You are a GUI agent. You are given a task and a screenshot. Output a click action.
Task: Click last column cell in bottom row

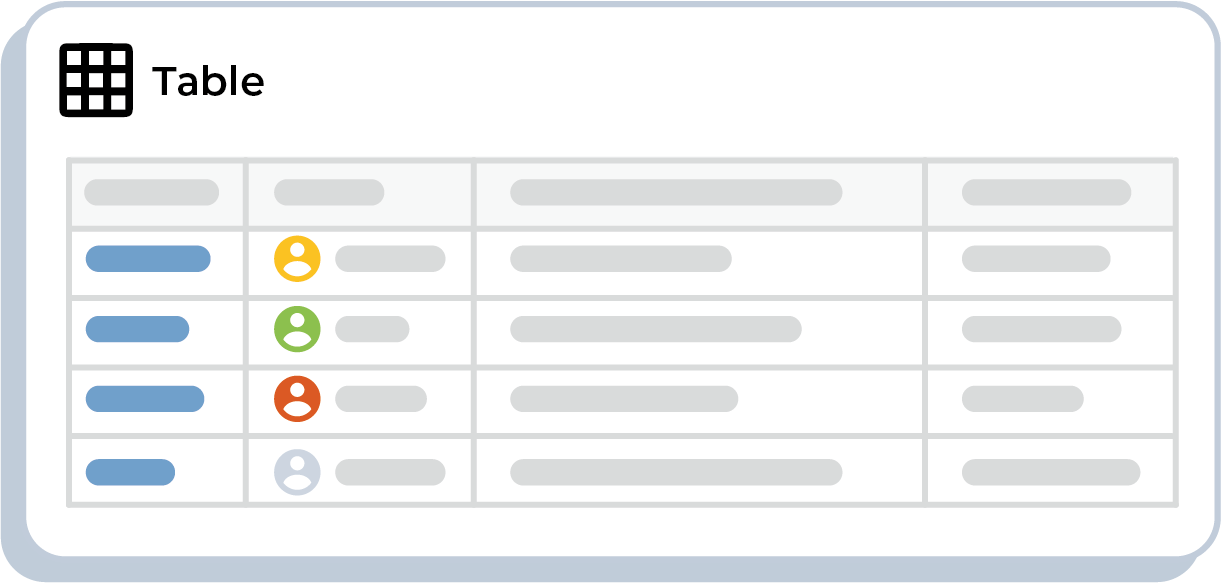click(x=1051, y=472)
